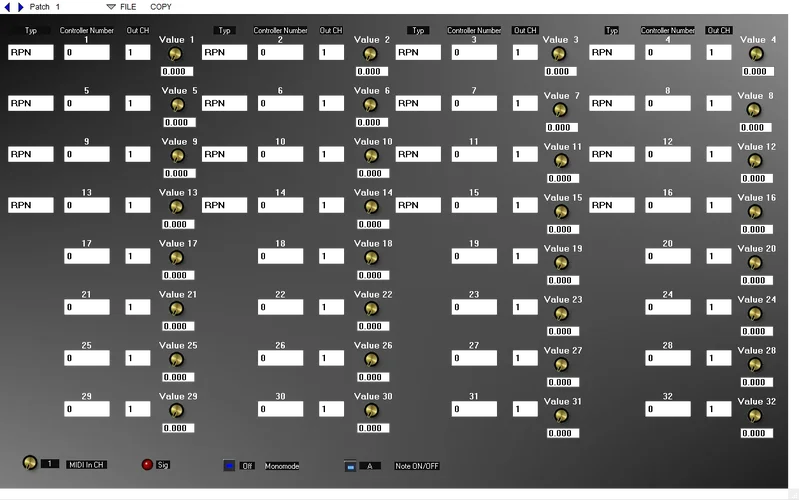
Task: Click the Value 11 knob
Action: pyautogui.click(x=561, y=161)
